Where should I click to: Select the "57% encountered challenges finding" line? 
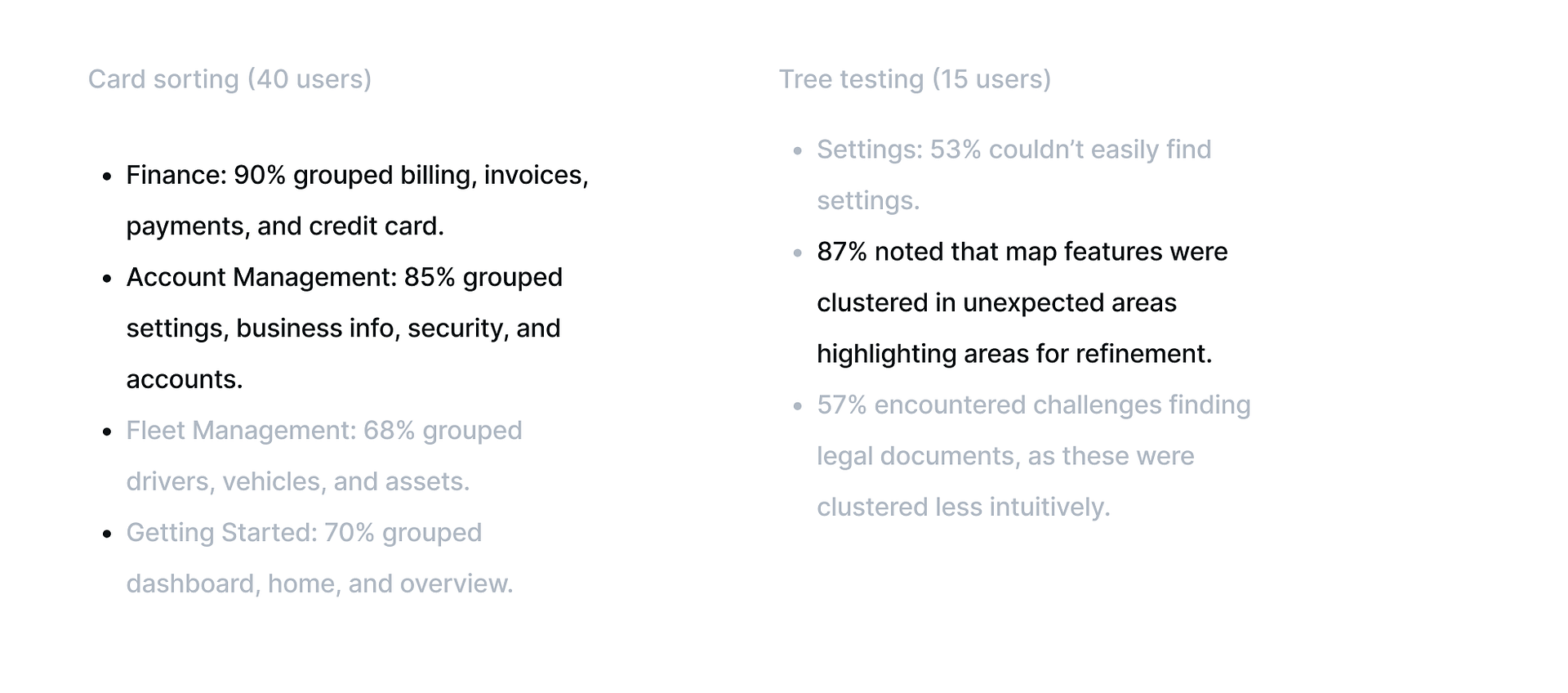(1033, 405)
